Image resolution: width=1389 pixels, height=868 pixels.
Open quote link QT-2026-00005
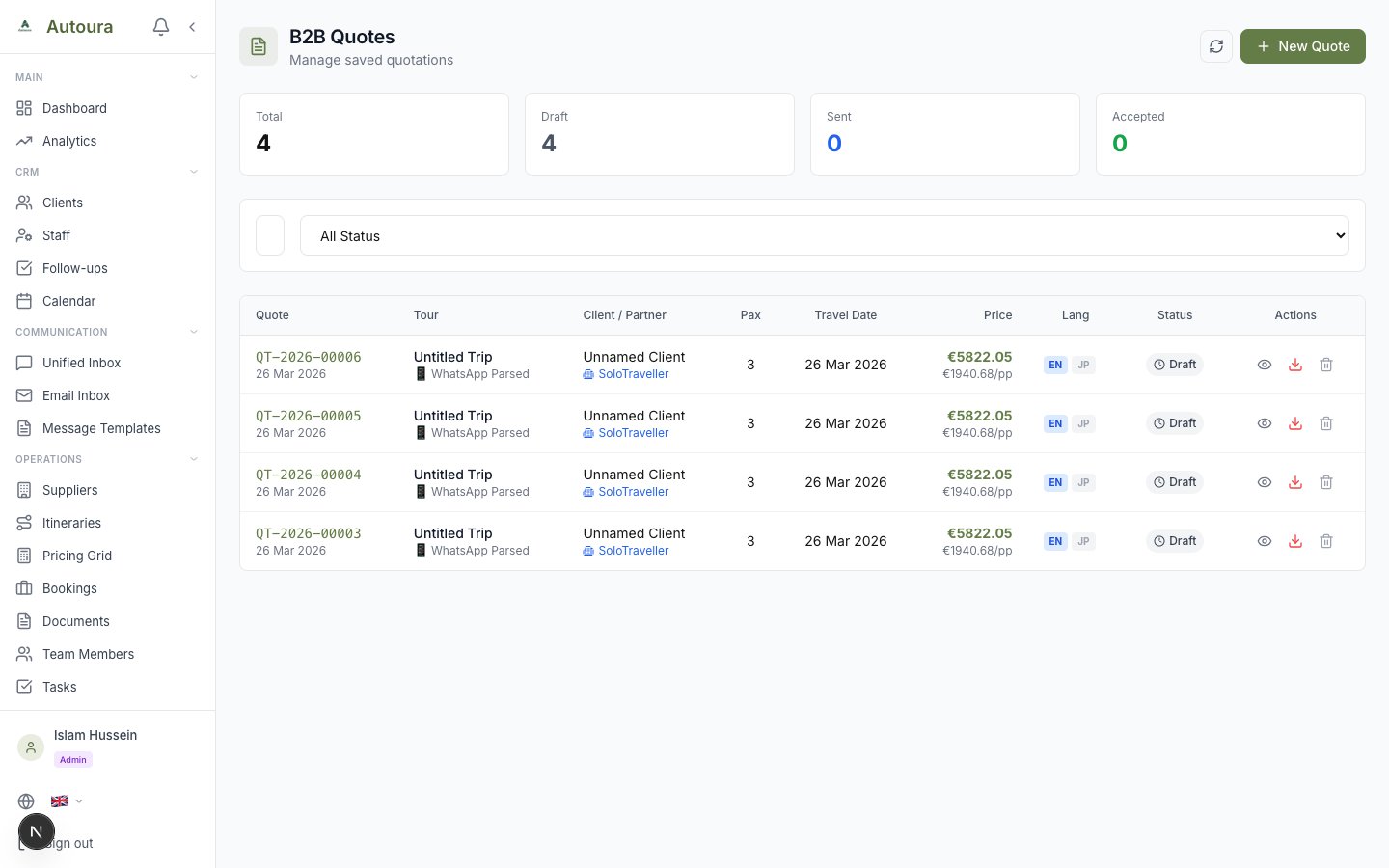[309, 416]
